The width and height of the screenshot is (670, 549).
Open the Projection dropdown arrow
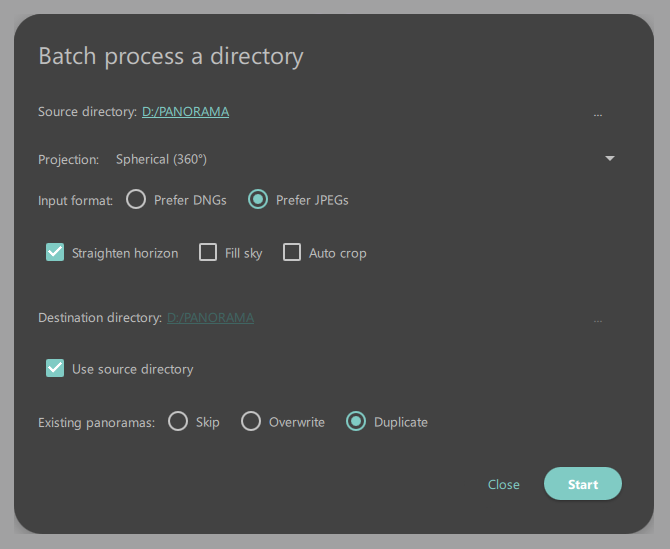(610, 159)
